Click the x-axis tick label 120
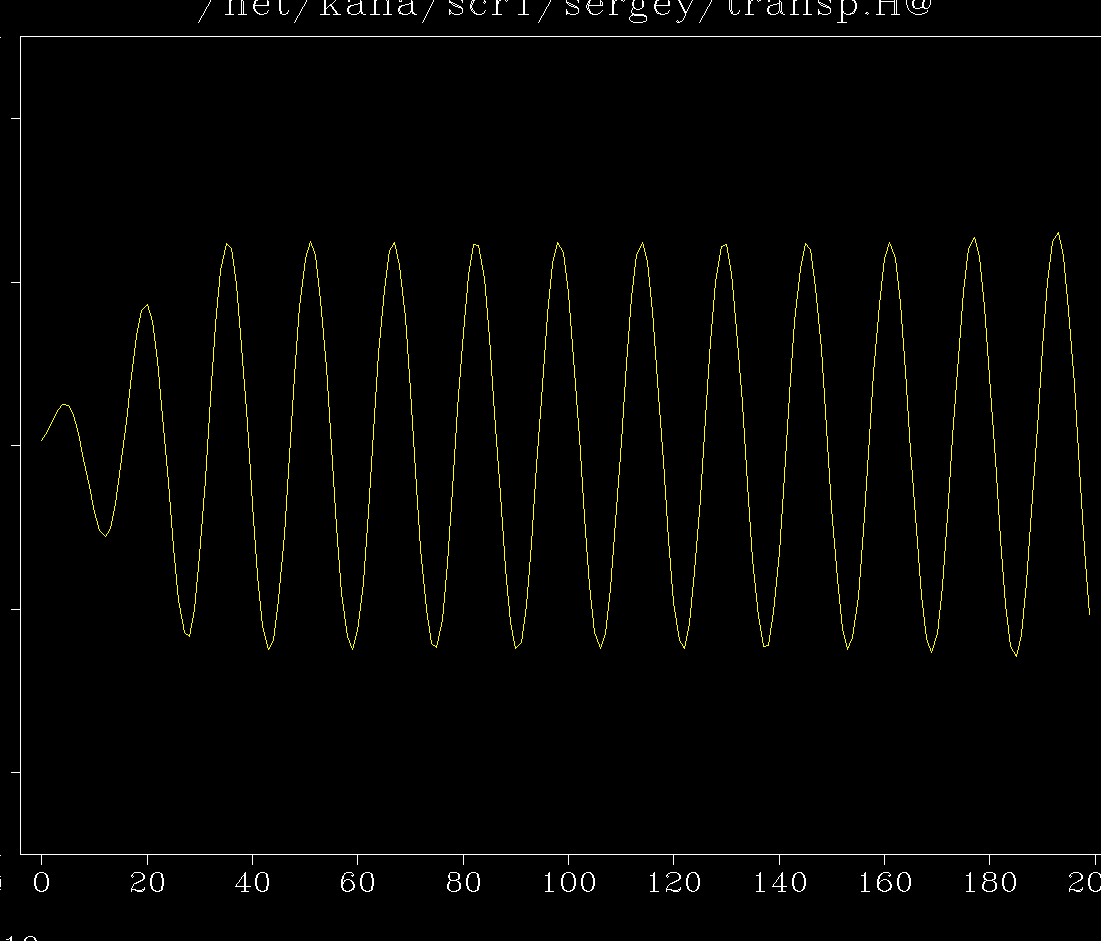Screen dimensions: 1101x941 673,883
